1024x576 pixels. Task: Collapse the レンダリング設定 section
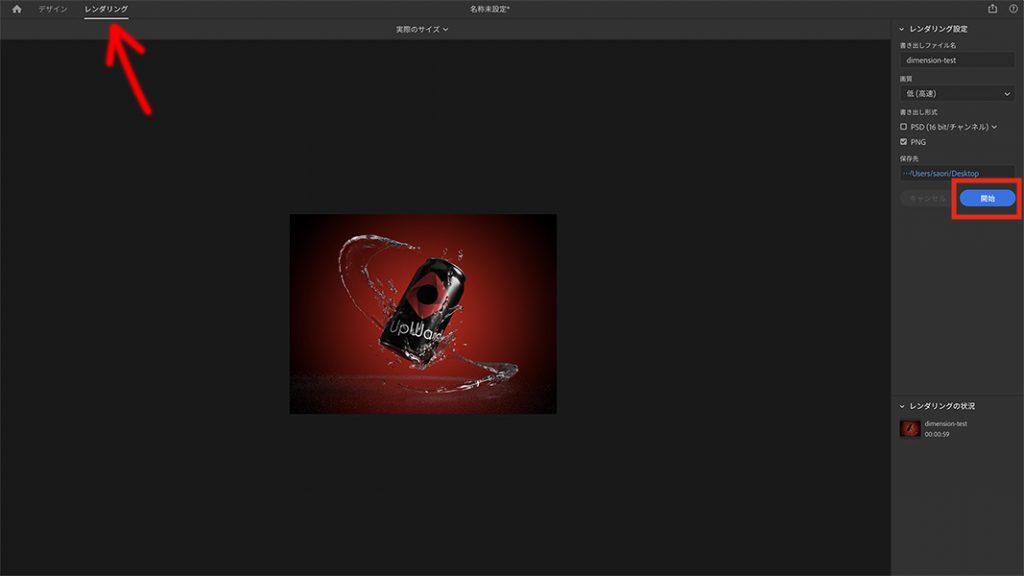tap(901, 29)
